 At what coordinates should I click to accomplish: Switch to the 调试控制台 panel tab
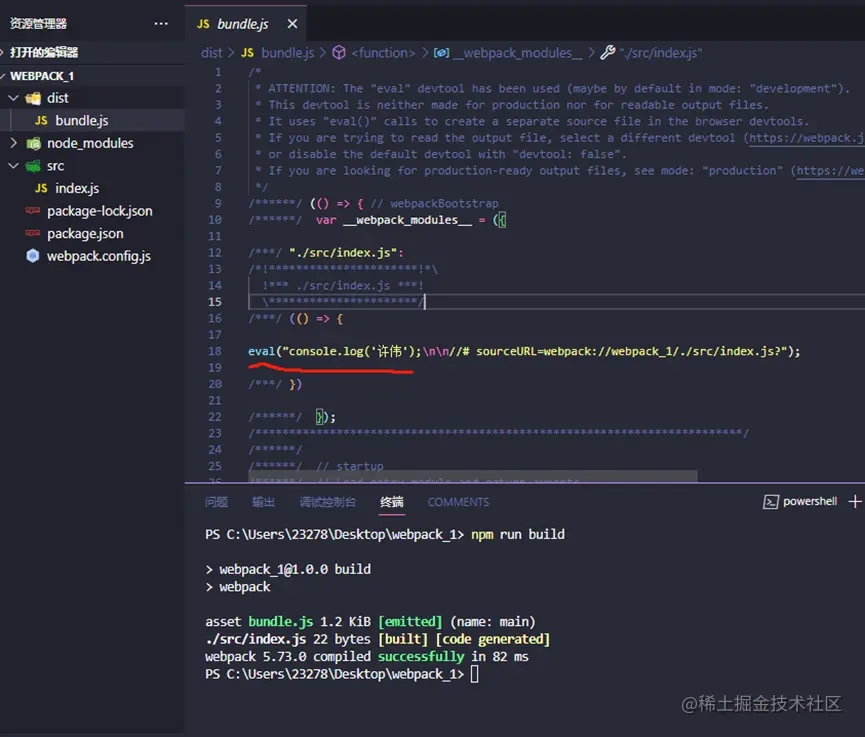pyautogui.click(x=328, y=502)
